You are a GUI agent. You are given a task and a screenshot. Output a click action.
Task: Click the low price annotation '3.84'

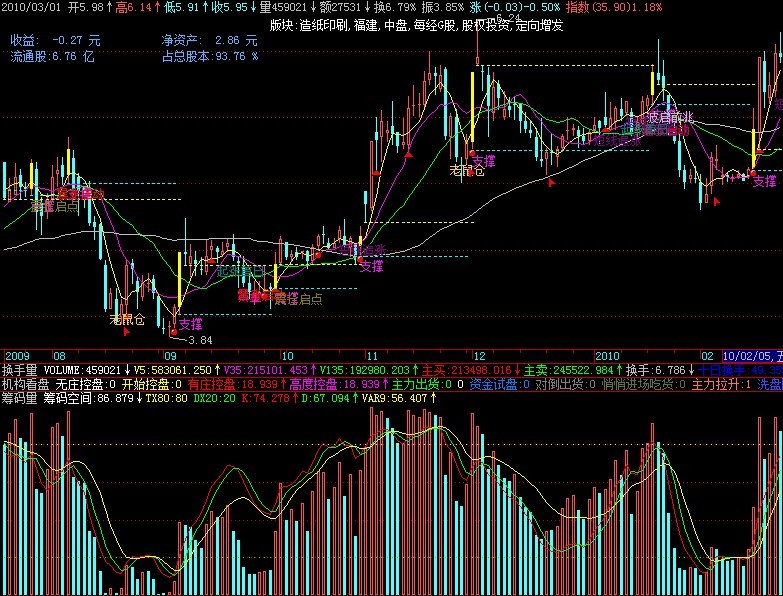(200, 340)
